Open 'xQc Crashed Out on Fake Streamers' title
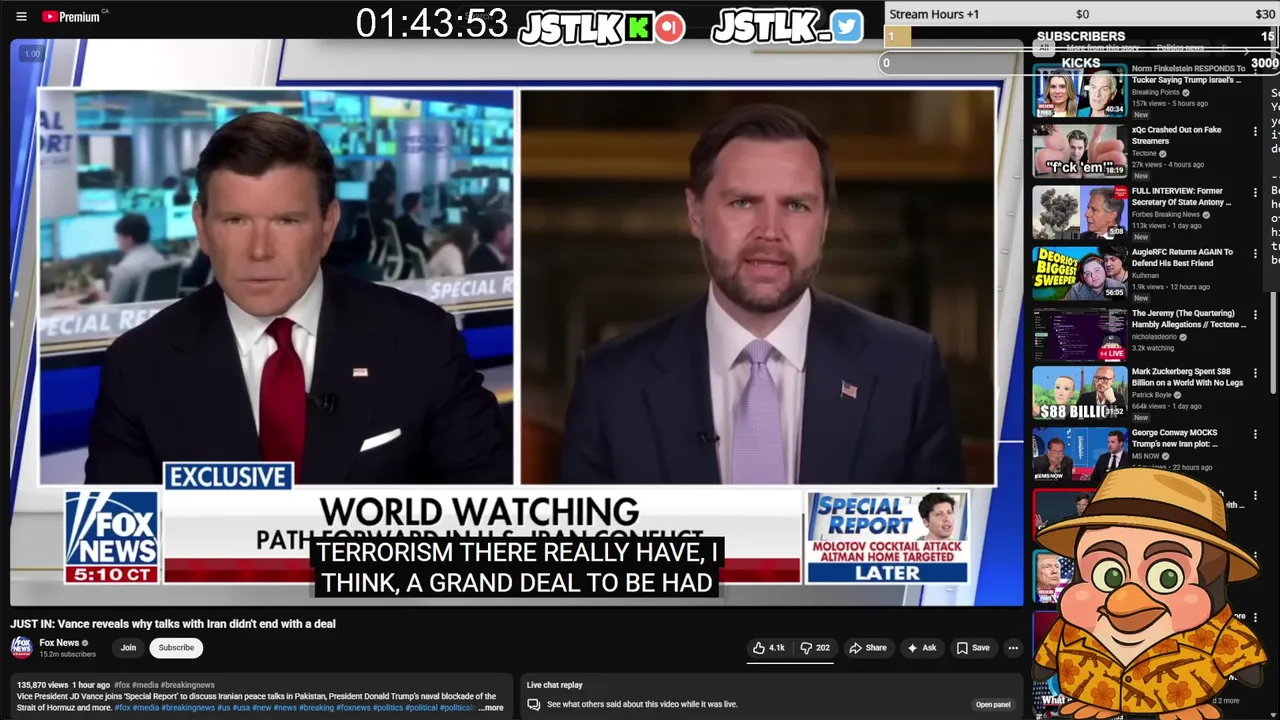This screenshot has width=1280, height=720. tap(1177, 135)
